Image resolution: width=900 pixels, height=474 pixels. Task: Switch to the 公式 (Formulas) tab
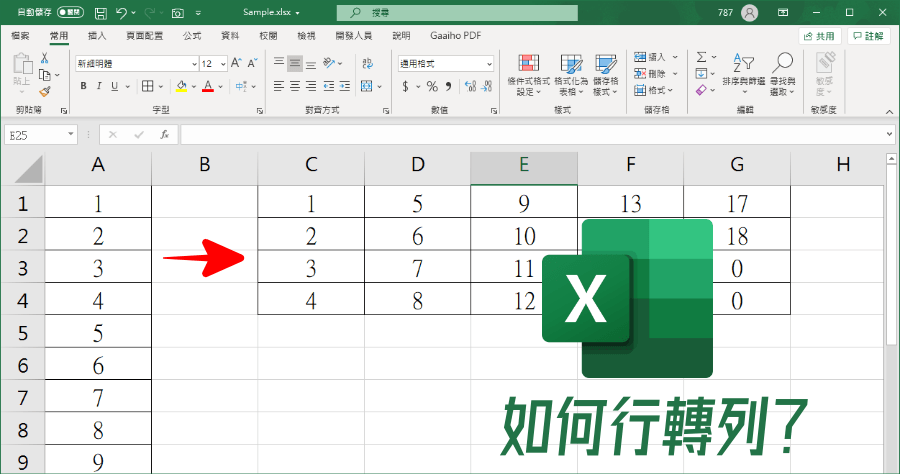tap(192, 36)
